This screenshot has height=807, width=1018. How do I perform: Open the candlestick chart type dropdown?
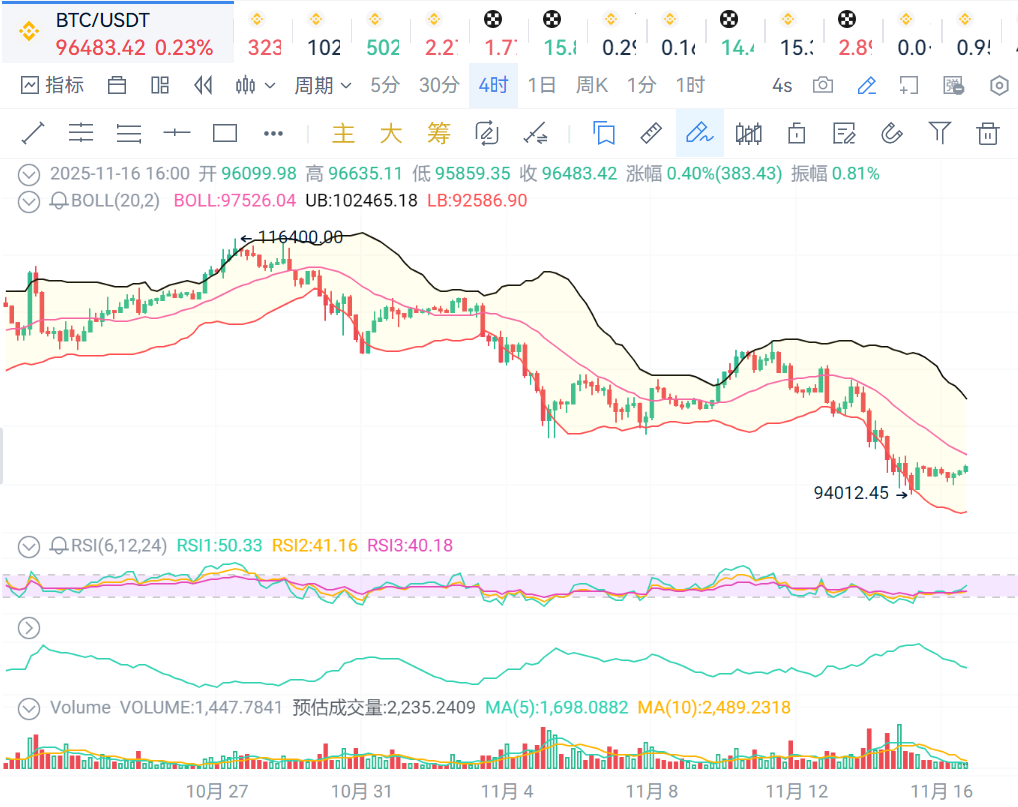[255, 86]
